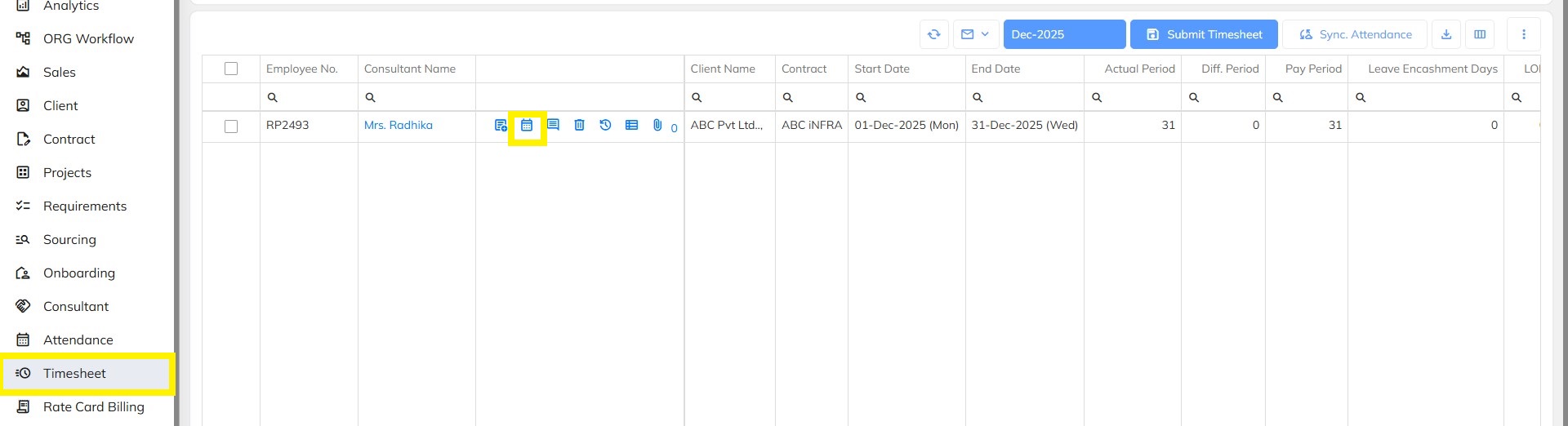Click the paperclip attachment icon
This screenshot has height=426, width=1568.
coord(657,125)
